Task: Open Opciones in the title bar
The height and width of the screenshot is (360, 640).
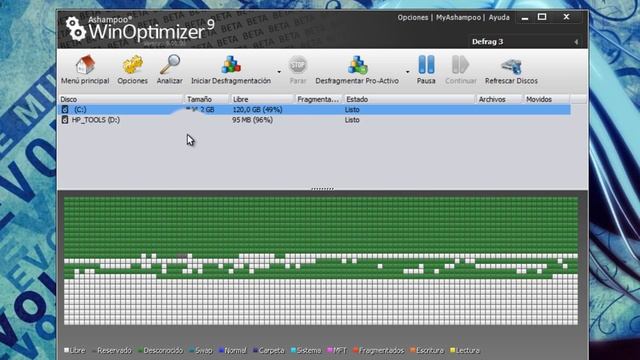Action: [413, 18]
